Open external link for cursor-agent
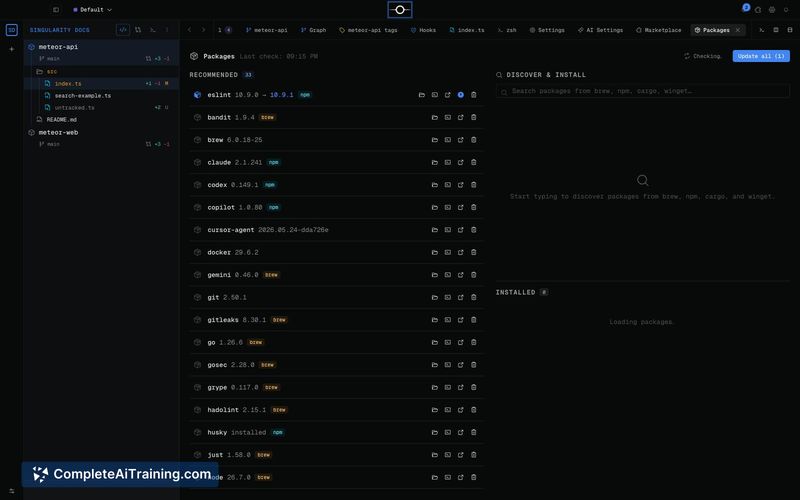The height and width of the screenshot is (500, 800). [x=461, y=230]
